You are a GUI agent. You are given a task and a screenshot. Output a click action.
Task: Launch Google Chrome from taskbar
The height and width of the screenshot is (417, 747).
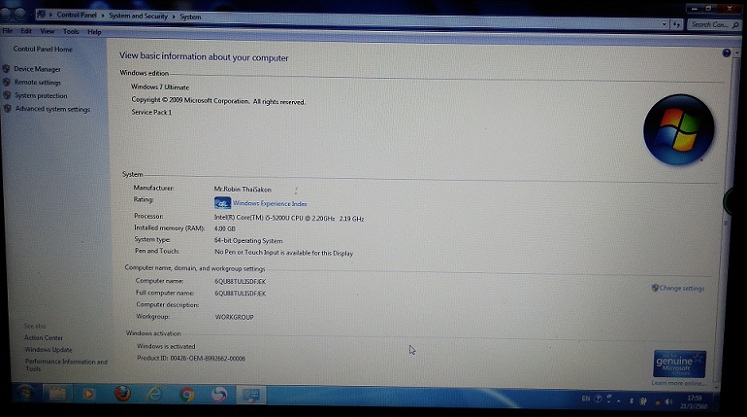[187, 395]
